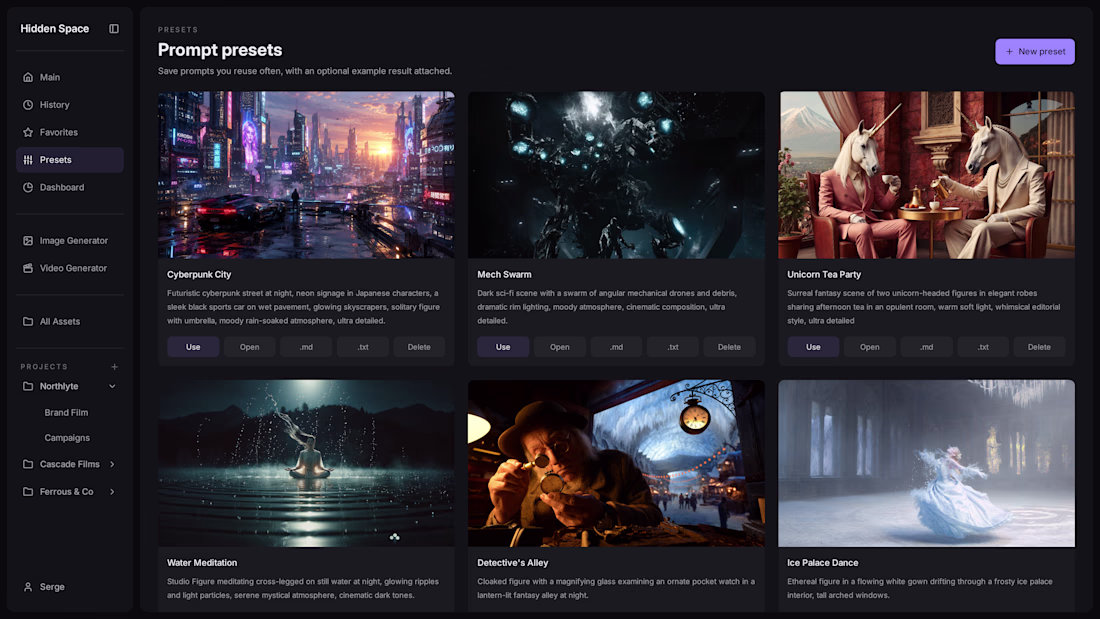Use the Cyberpunk City preset

193,347
